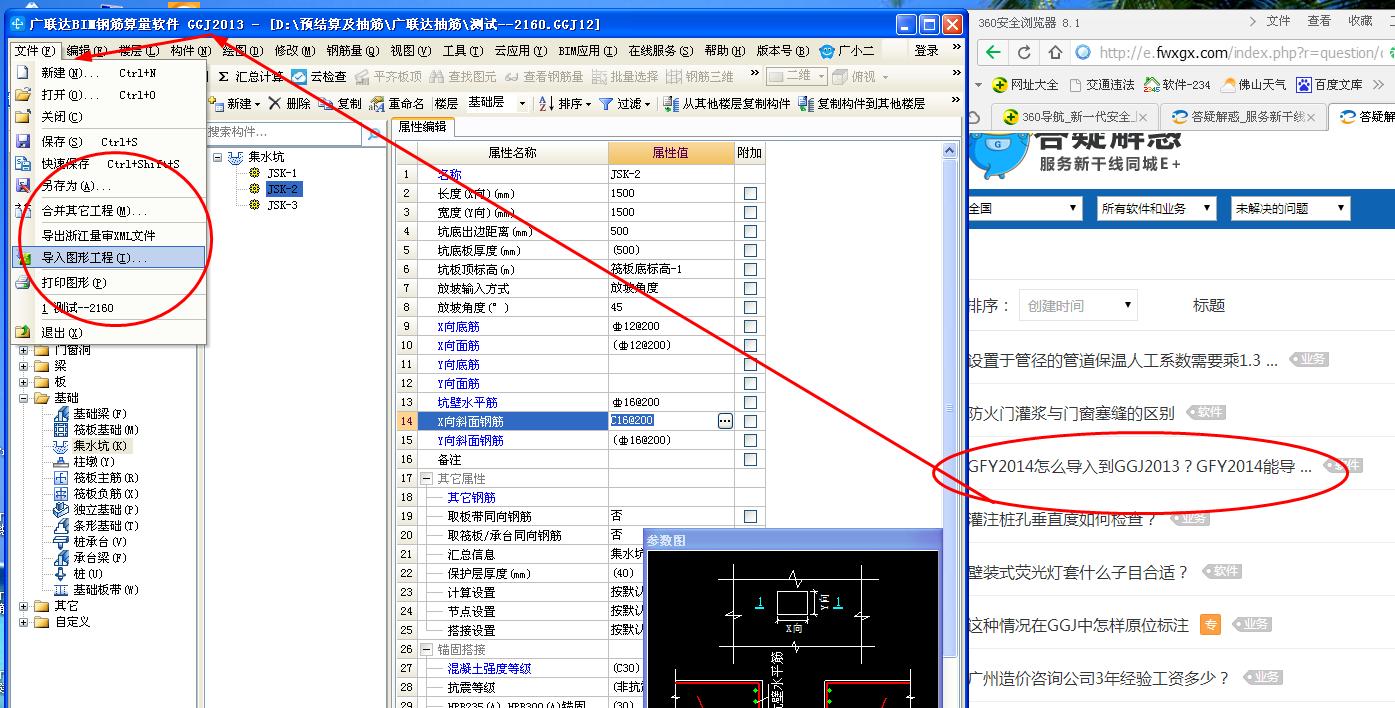Open 排序 sort dropdown
The width and height of the screenshot is (1395, 708).
point(566,103)
